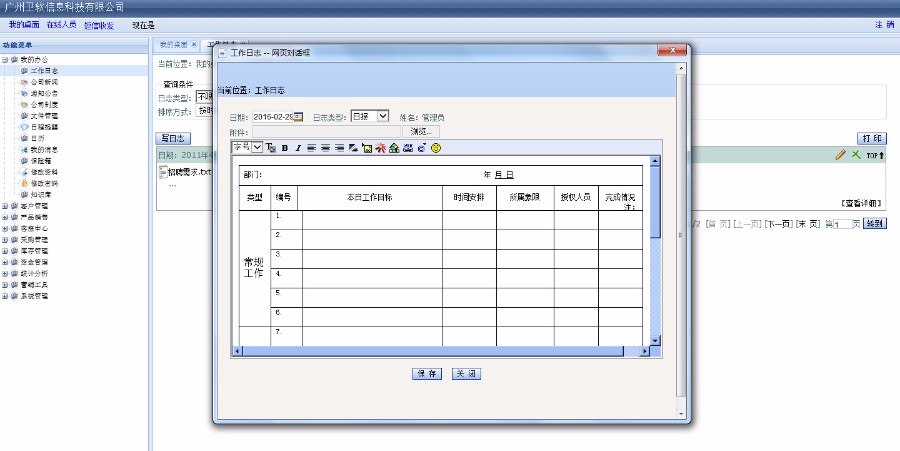
Task: Click the 常规工作 table cell
Action: (254, 267)
